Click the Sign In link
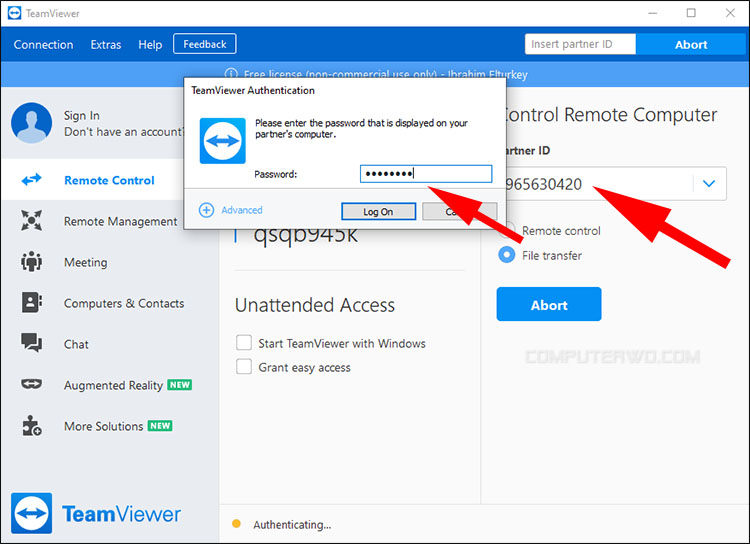The width and height of the screenshot is (750, 544). tap(82, 115)
